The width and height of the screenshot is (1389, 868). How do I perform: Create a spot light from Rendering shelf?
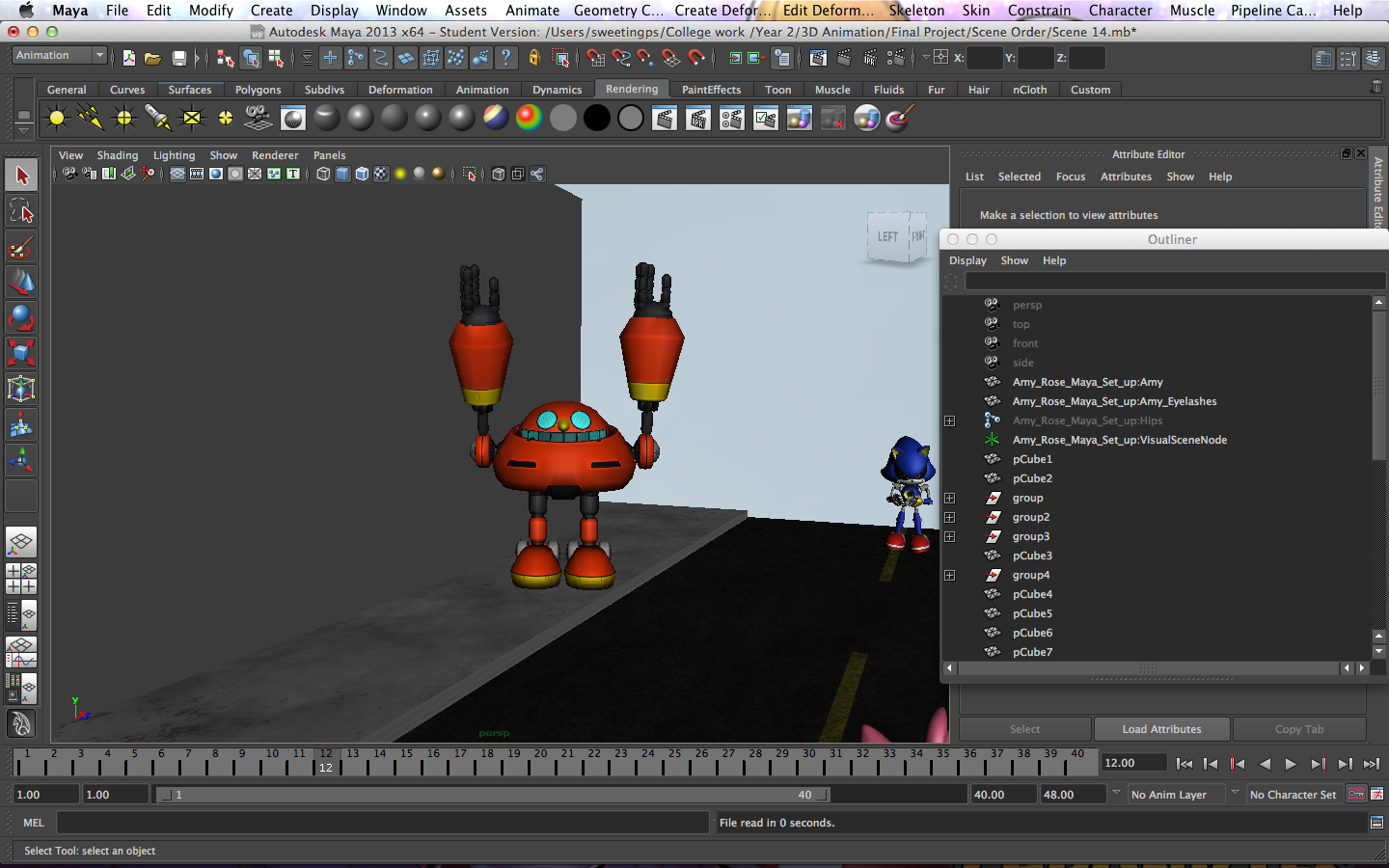coord(157,118)
